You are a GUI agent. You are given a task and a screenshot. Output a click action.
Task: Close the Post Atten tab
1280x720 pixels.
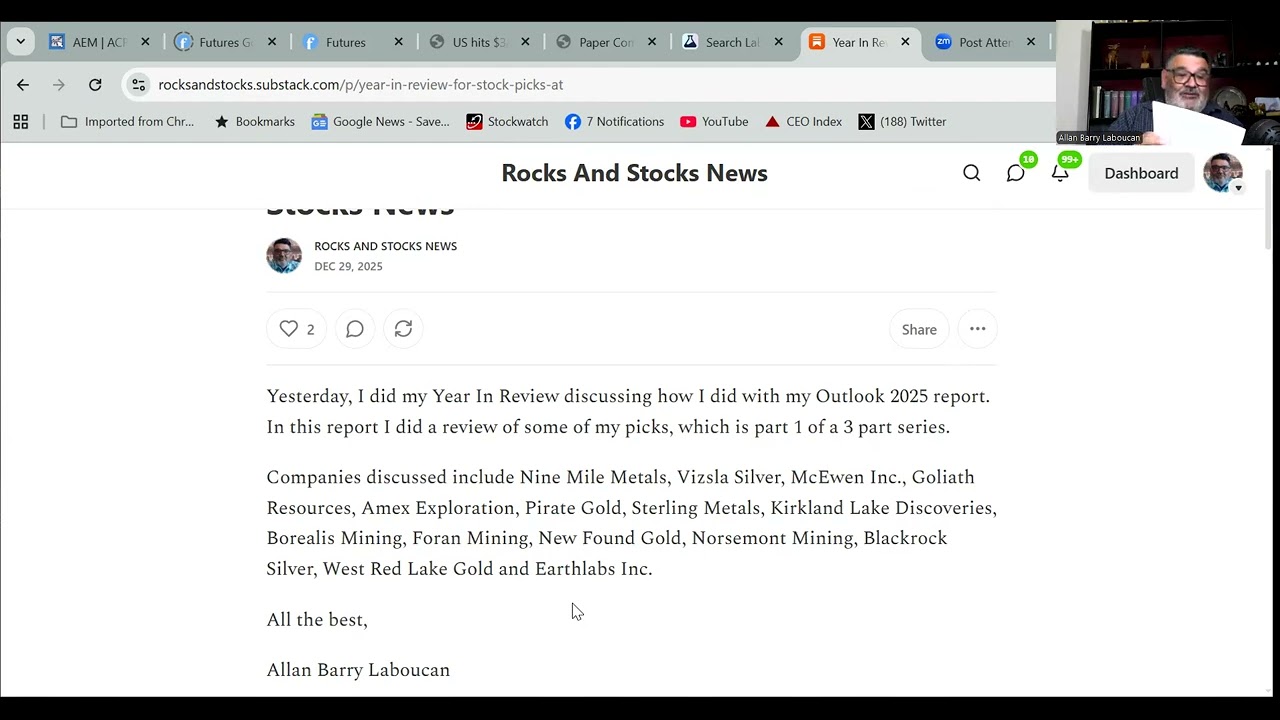click(x=1031, y=42)
